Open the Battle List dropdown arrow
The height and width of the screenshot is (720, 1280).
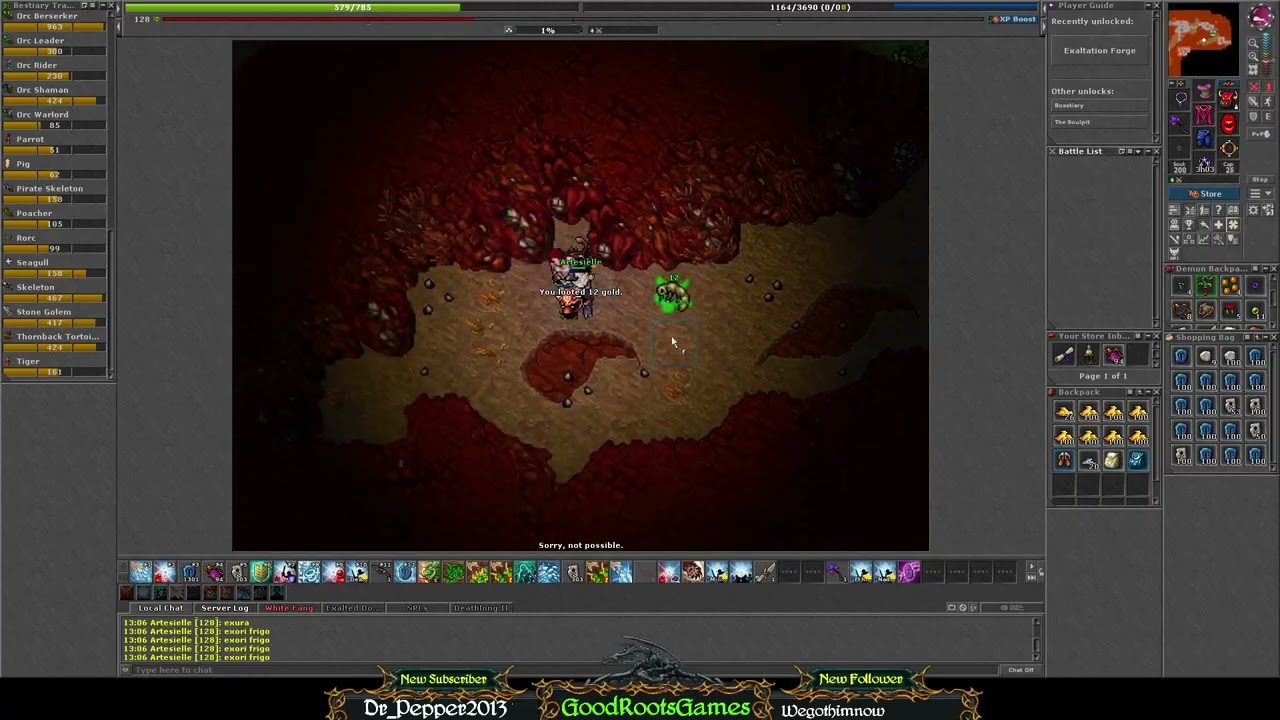click(1138, 152)
